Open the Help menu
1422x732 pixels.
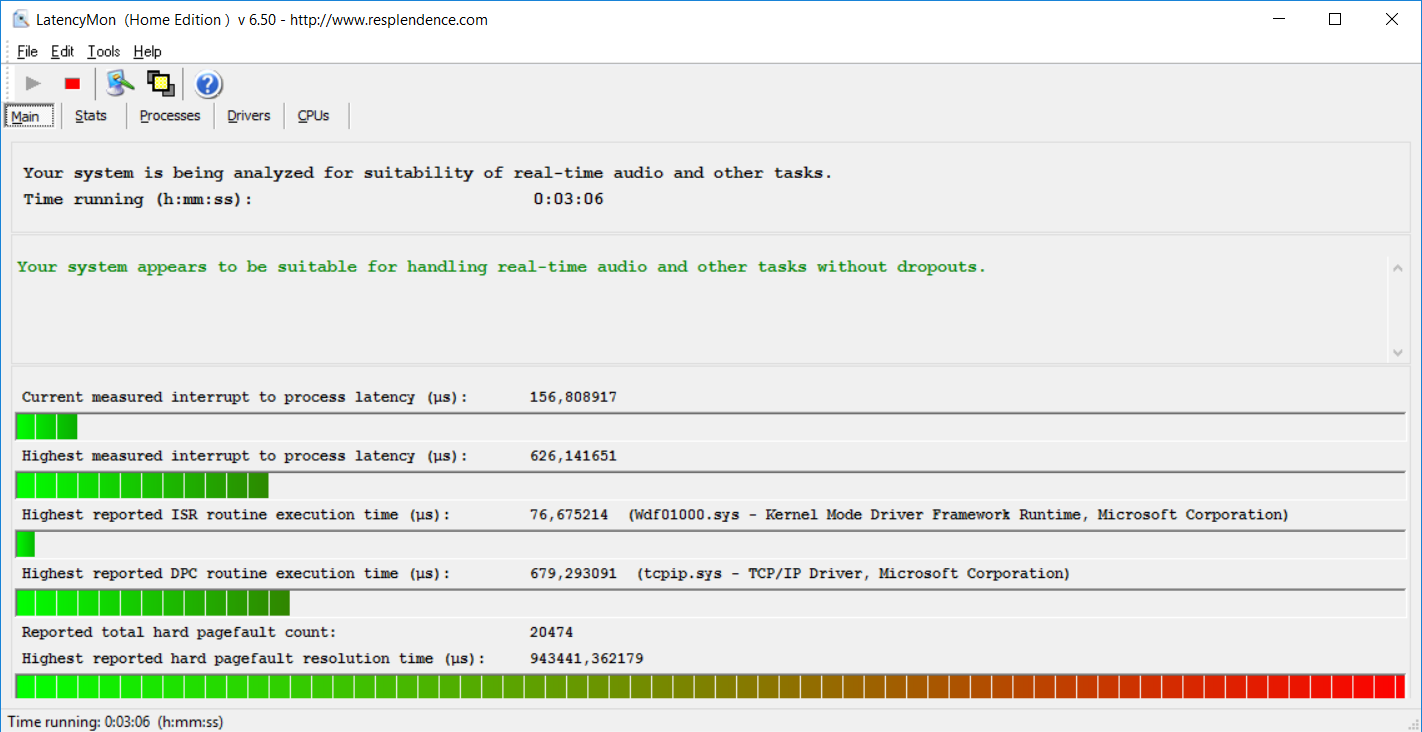pos(147,52)
